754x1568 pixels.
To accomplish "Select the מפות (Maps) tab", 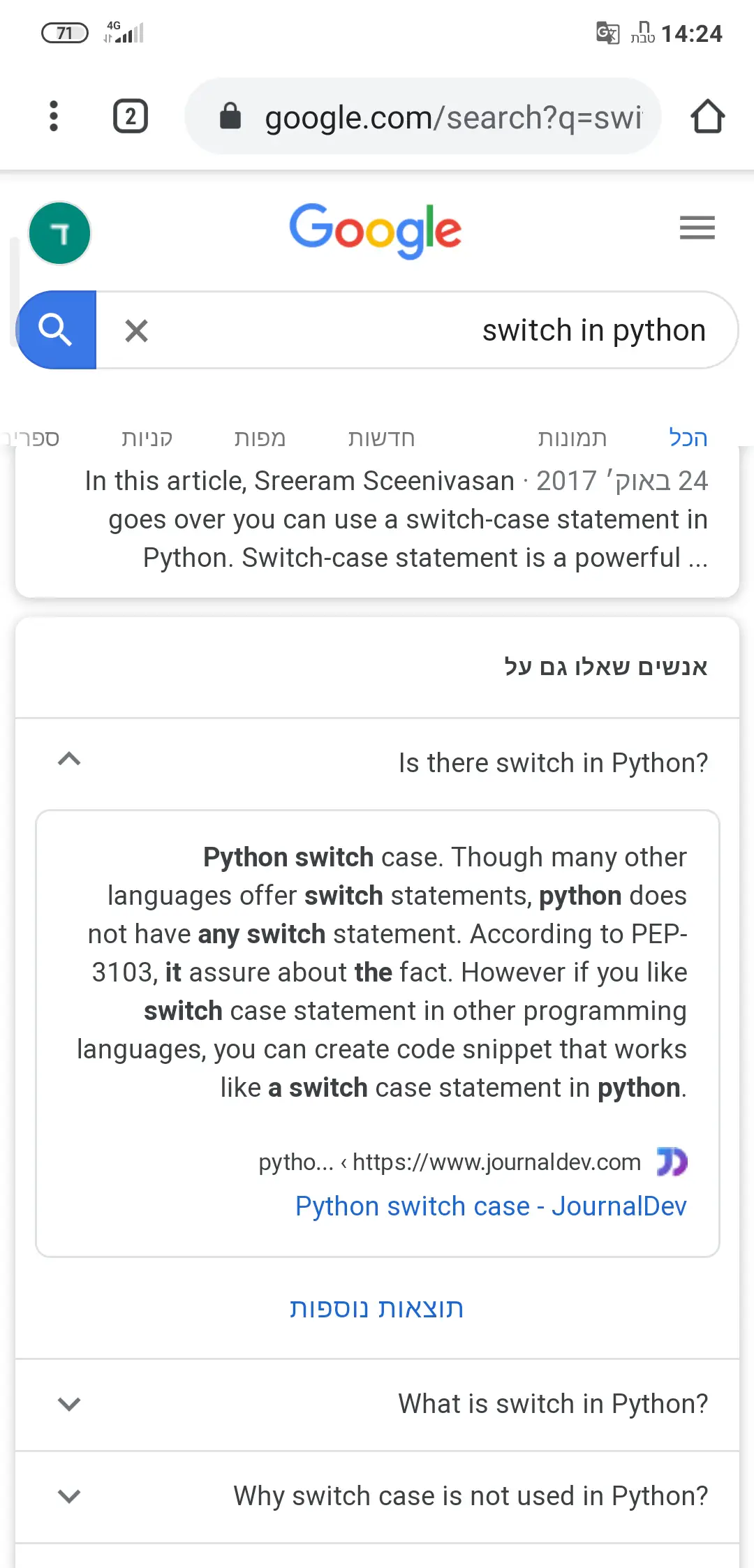I will pos(260,438).
